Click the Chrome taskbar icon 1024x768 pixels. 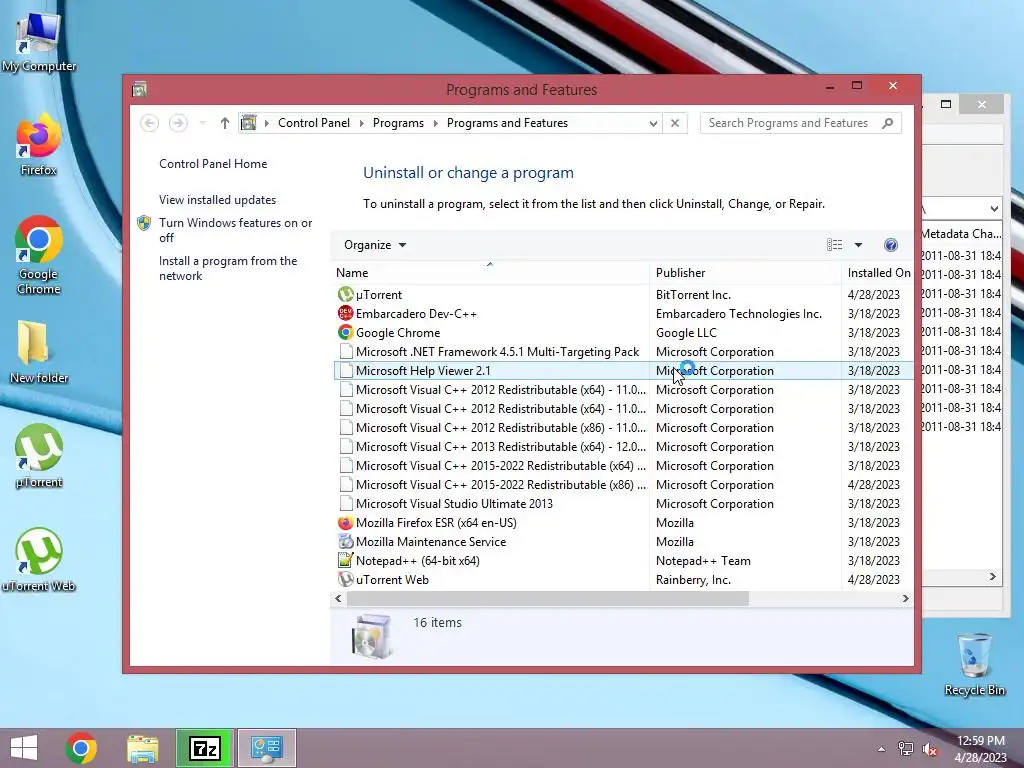[81, 748]
